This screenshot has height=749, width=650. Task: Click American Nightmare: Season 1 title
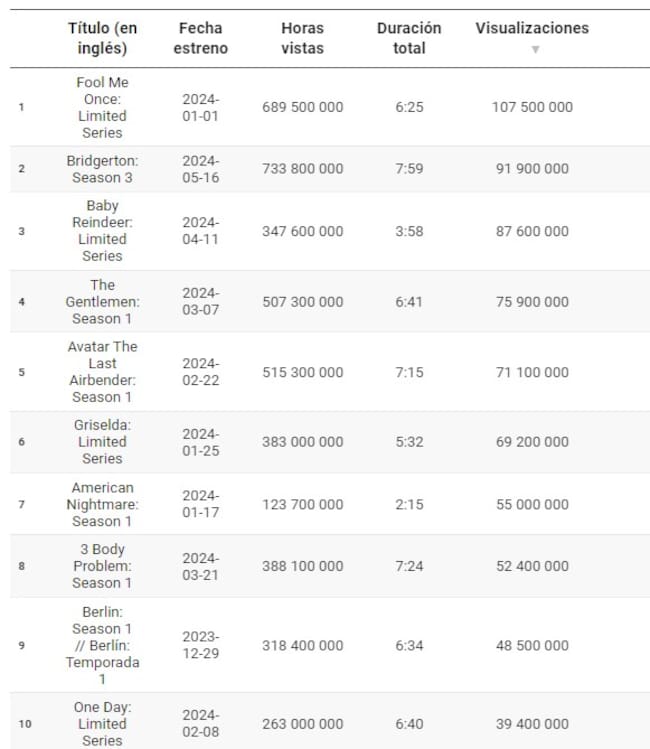[102, 504]
